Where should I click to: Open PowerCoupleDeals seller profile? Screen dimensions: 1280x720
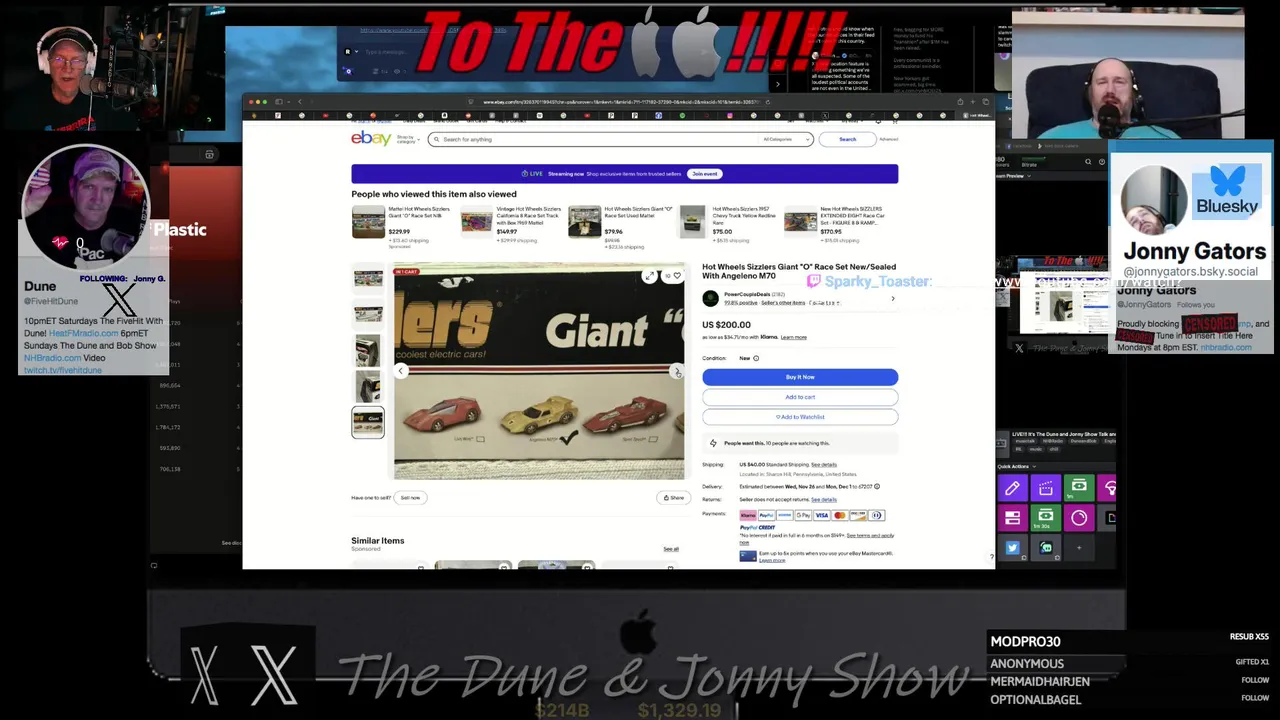[747, 294]
